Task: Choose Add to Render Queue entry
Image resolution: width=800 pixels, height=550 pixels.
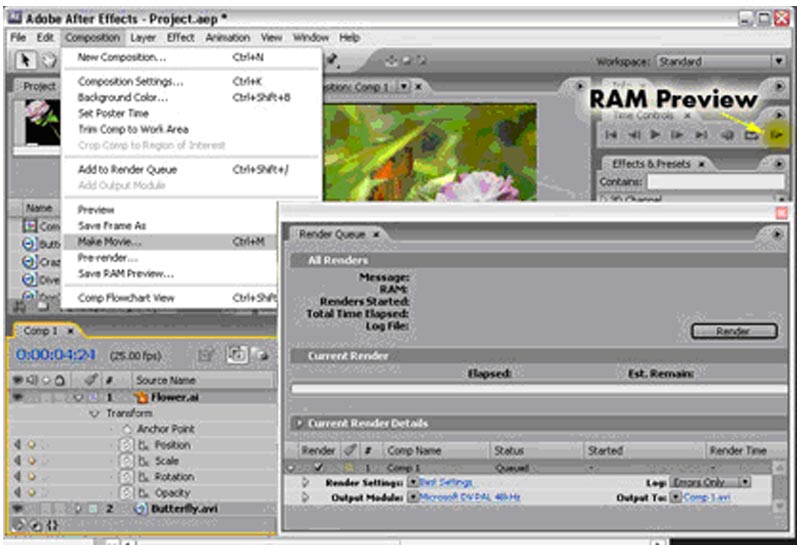Action: pyautogui.click(x=191, y=169)
